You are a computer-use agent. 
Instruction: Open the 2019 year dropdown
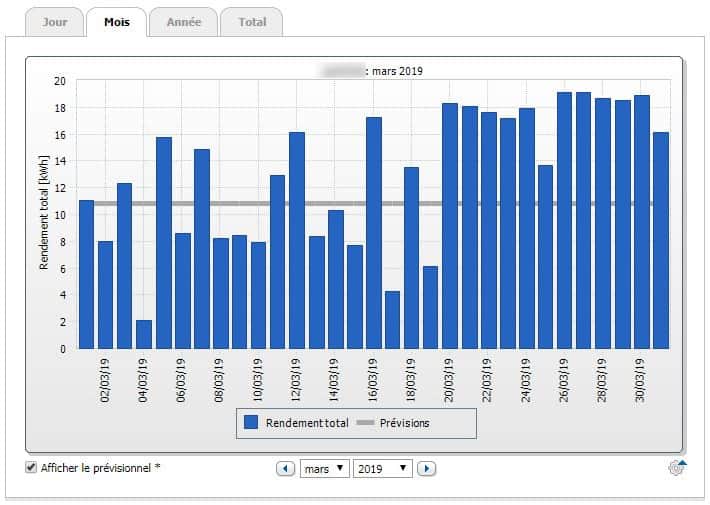point(382,468)
